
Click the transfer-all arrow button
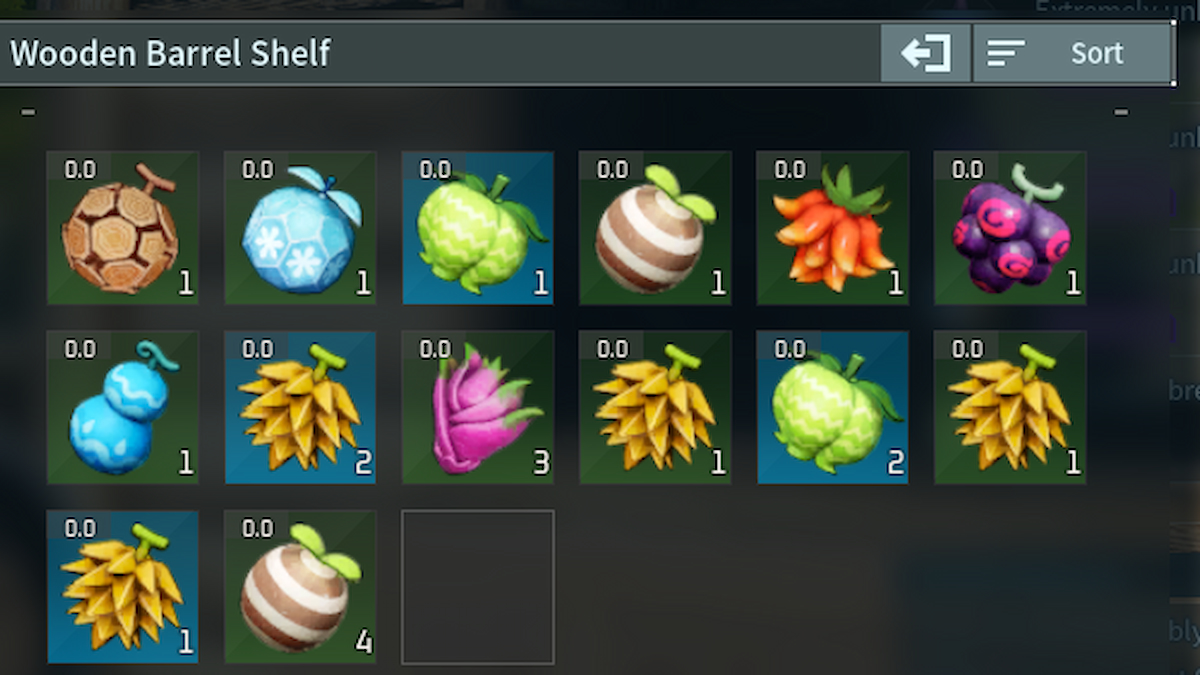tap(925, 53)
